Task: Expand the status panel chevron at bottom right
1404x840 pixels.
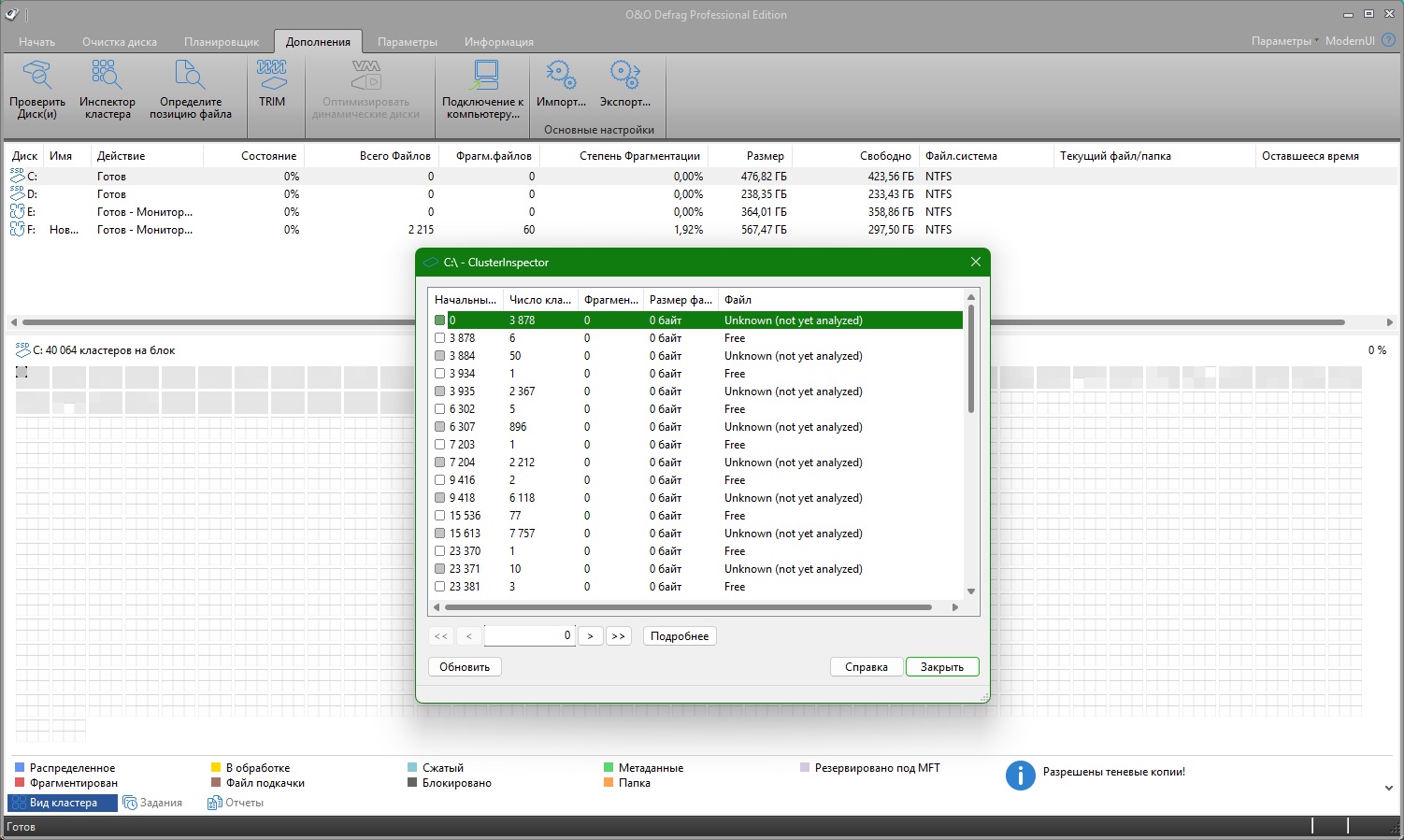Action: pyautogui.click(x=1388, y=788)
